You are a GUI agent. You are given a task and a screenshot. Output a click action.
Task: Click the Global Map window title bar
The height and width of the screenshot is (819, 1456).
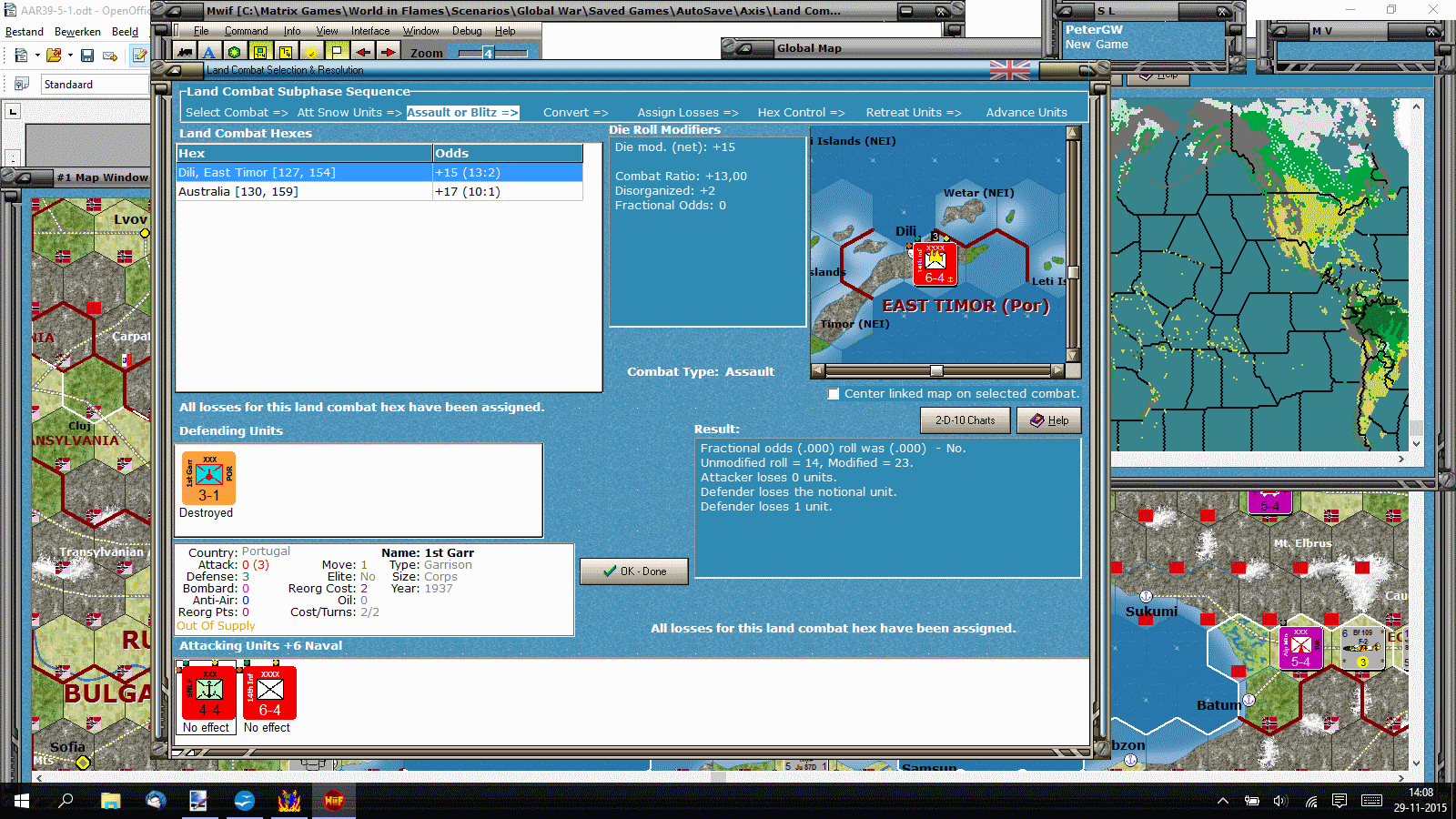(883, 48)
